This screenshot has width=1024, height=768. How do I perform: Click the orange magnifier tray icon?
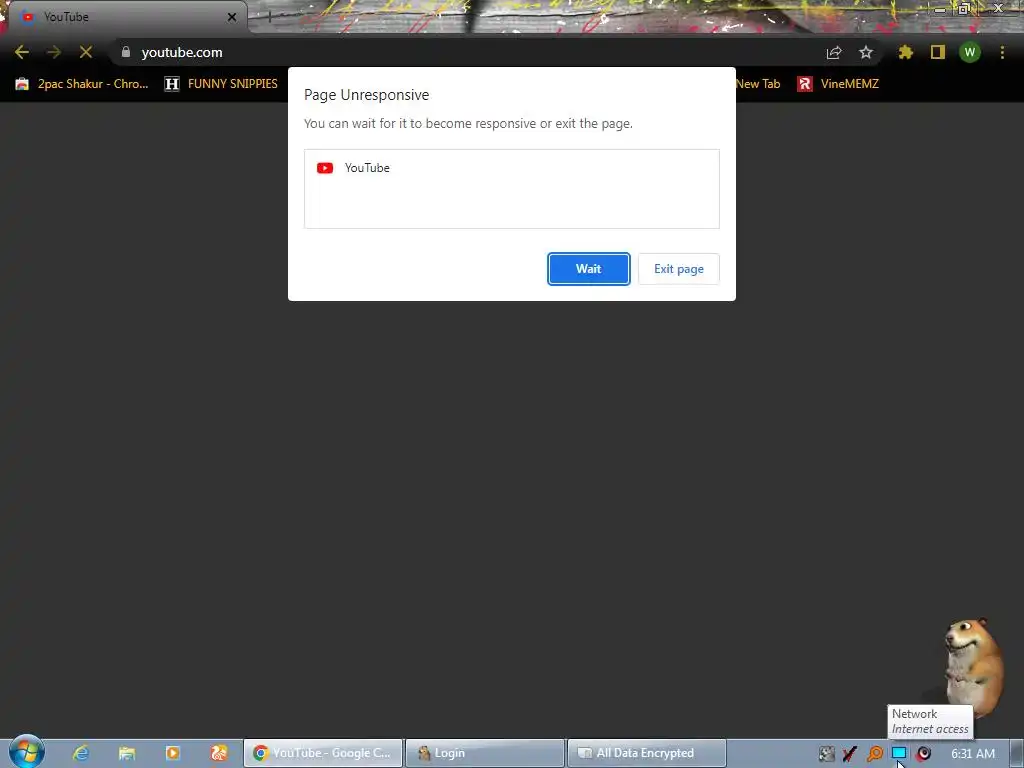[x=874, y=754]
